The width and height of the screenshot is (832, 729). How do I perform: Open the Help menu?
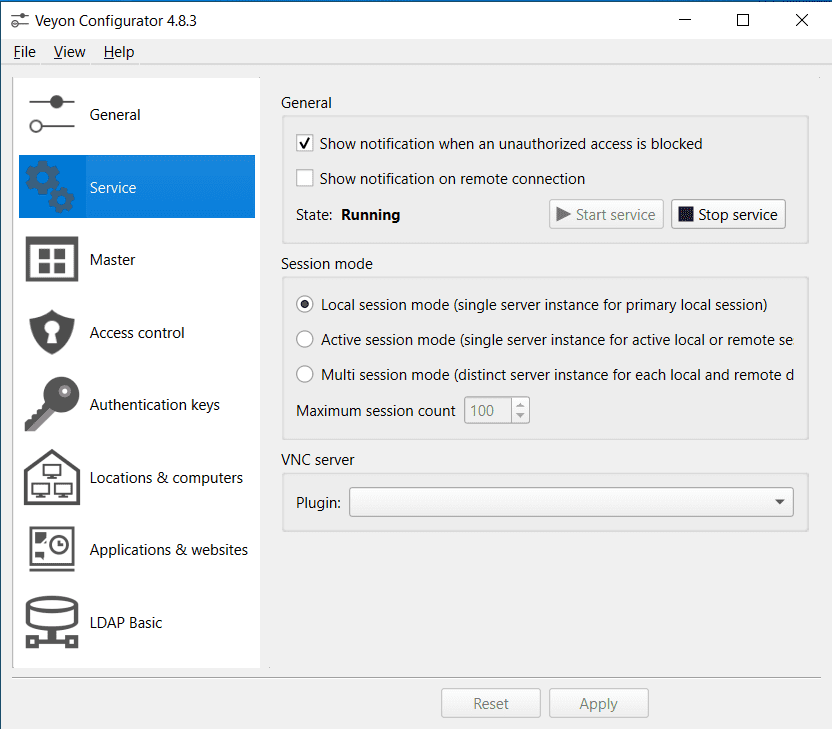[119, 52]
